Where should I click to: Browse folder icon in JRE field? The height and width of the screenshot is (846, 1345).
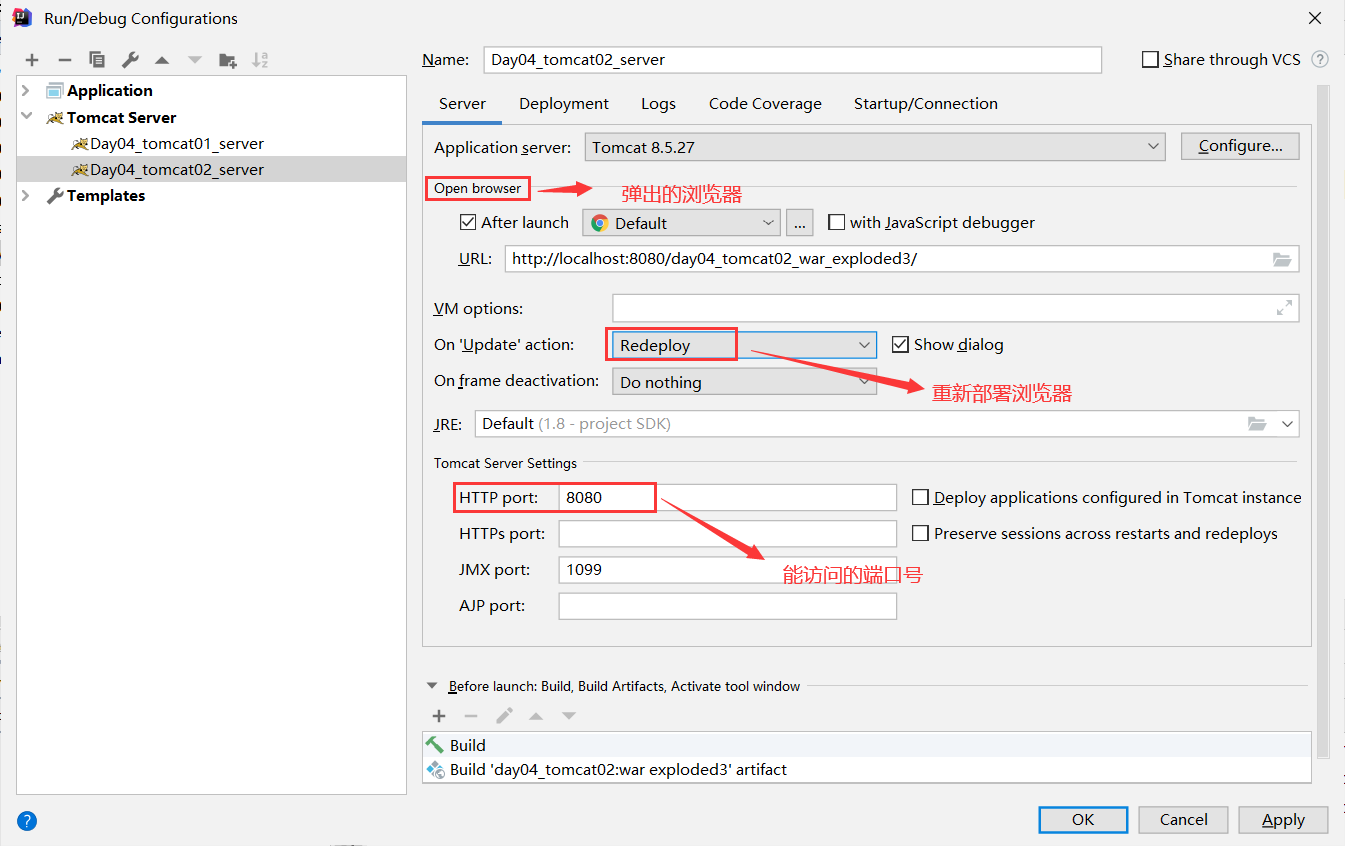(1257, 424)
